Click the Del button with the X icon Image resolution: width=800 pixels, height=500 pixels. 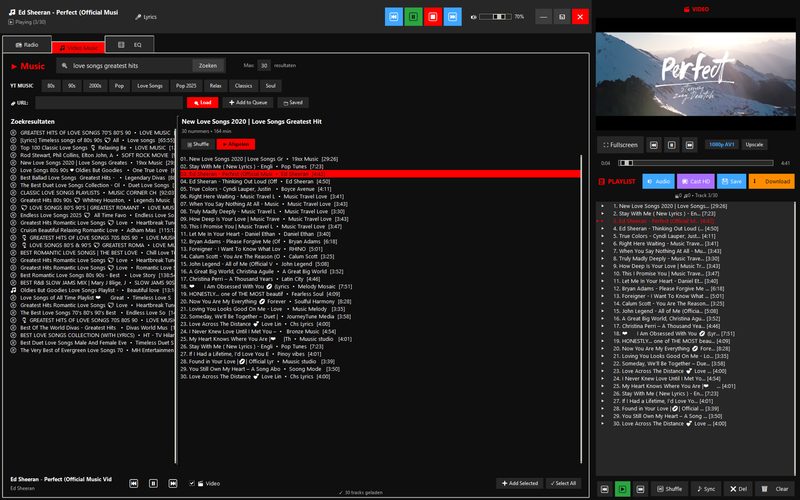point(738,489)
